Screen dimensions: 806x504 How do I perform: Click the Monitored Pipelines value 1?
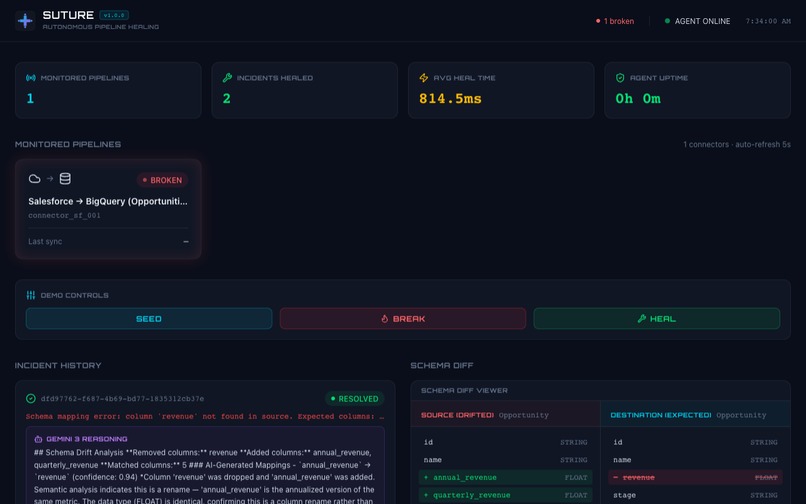(30, 99)
